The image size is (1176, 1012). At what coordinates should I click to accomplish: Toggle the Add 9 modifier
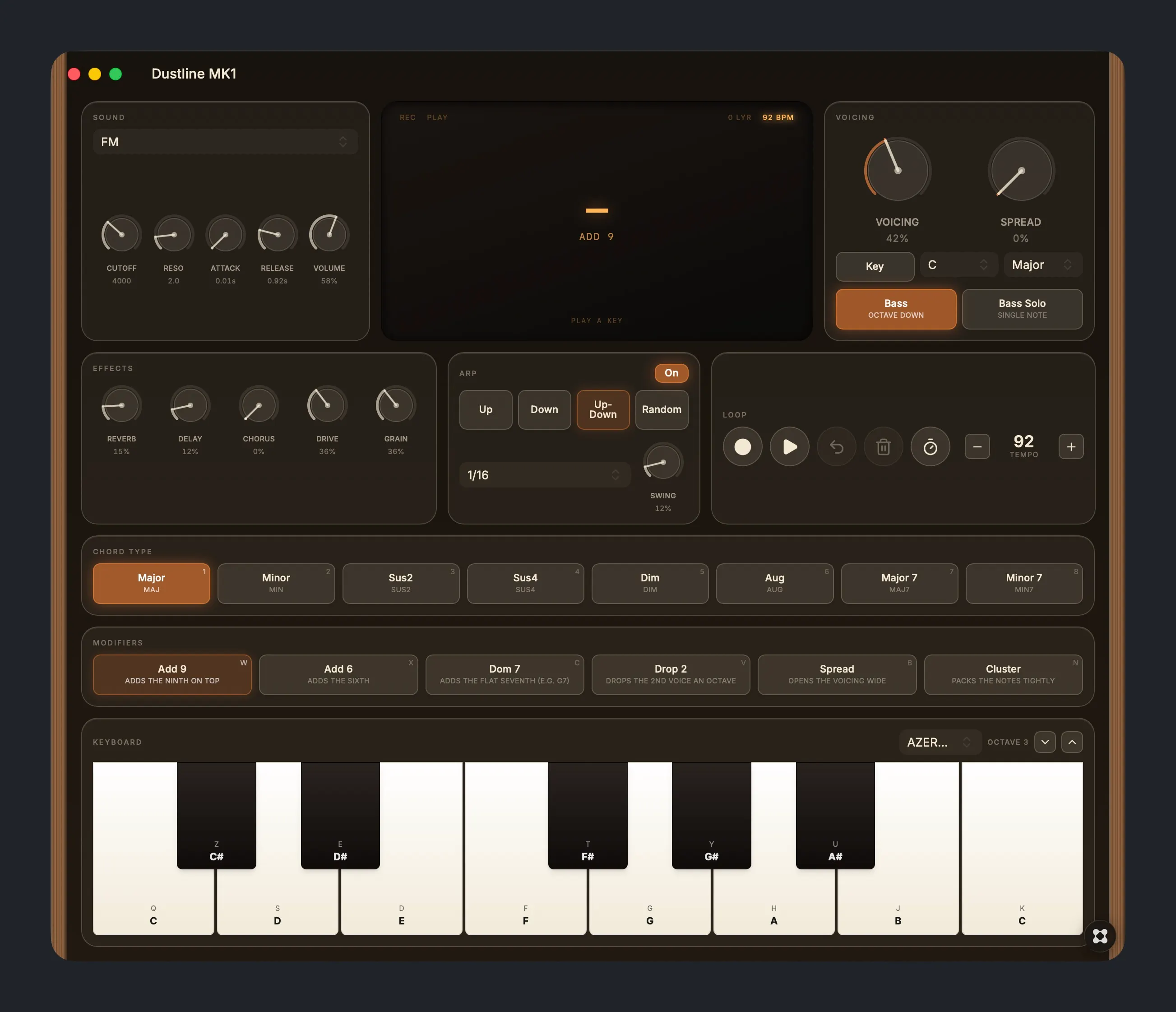172,674
